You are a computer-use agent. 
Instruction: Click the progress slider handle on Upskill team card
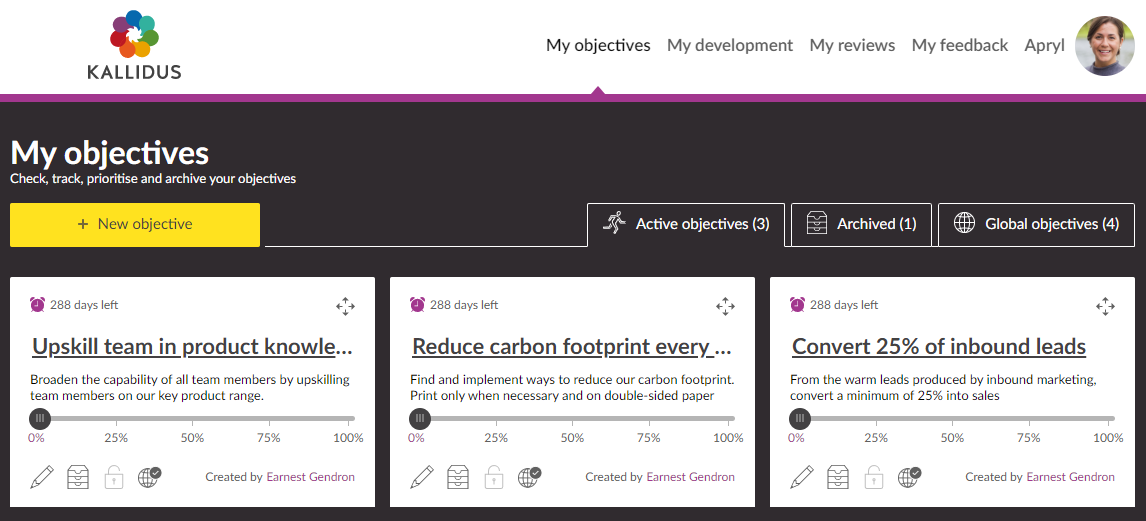[38, 418]
